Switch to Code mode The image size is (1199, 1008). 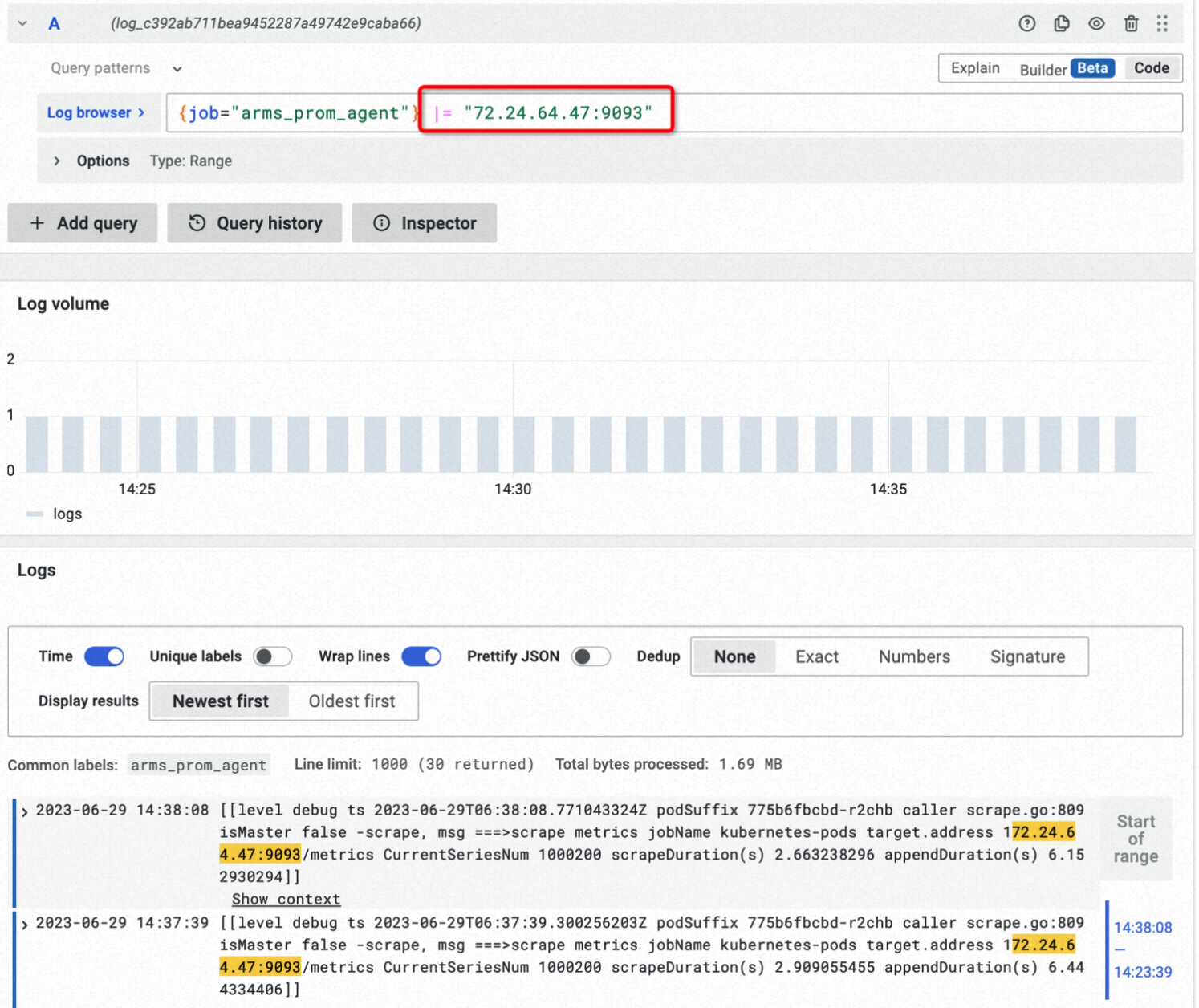pos(1151,68)
